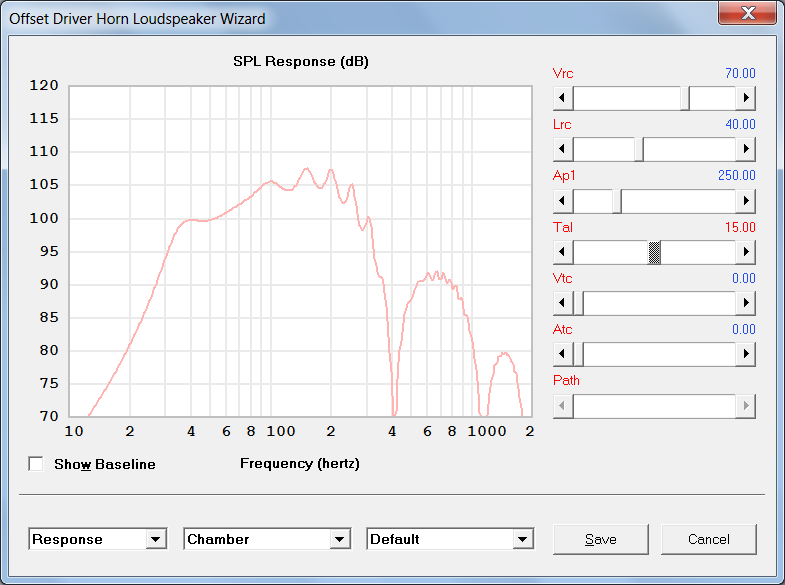The height and width of the screenshot is (585, 785).
Task: Click the Path slider left arrow
Action: click(x=563, y=406)
